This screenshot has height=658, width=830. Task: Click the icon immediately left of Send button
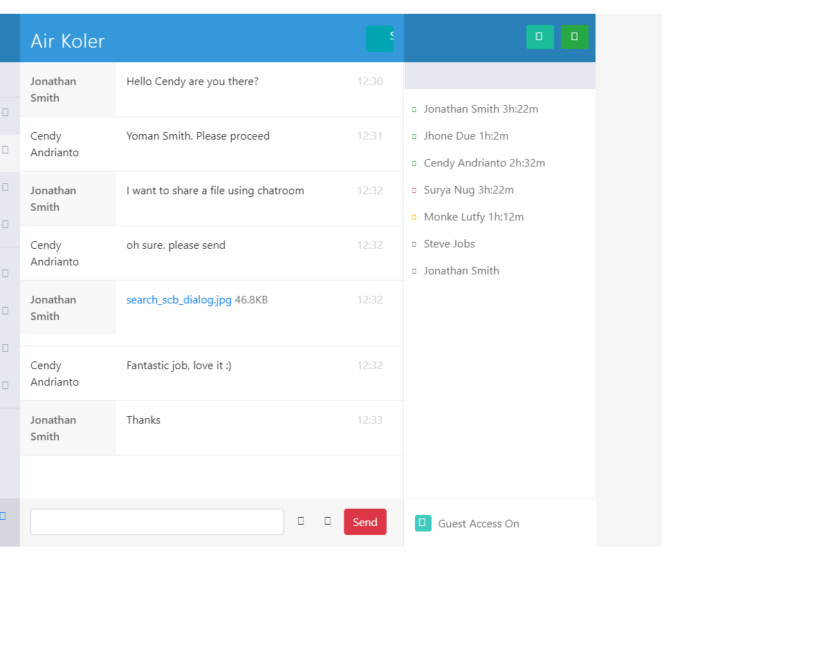(327, 521)
